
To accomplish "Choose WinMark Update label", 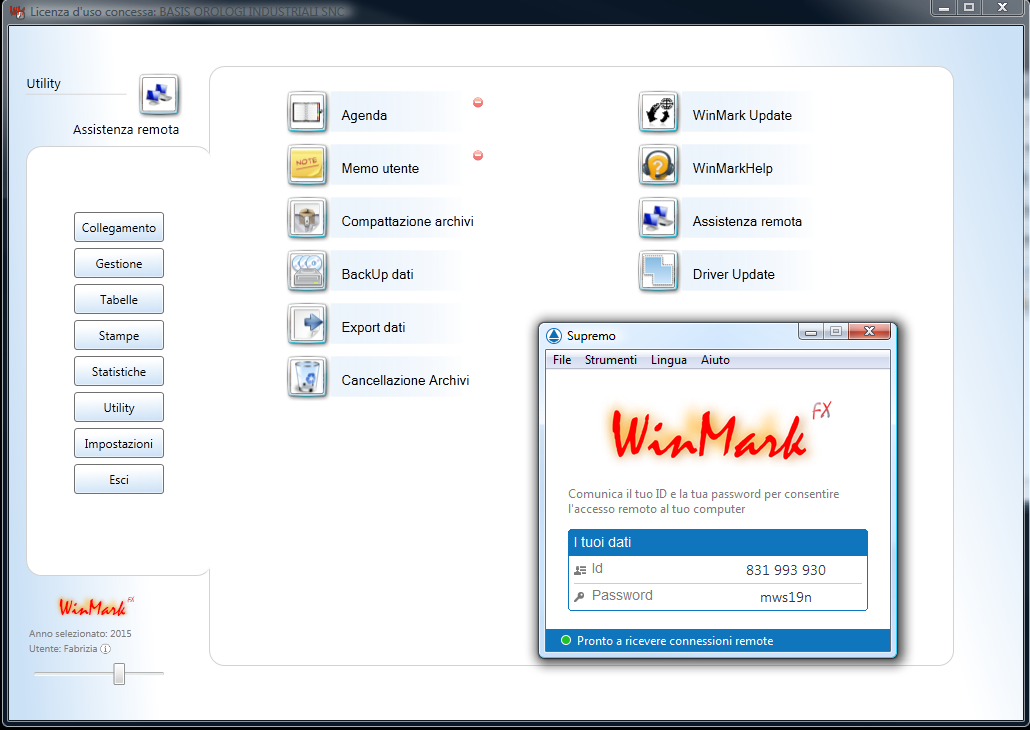I will [x=742, y=116].
